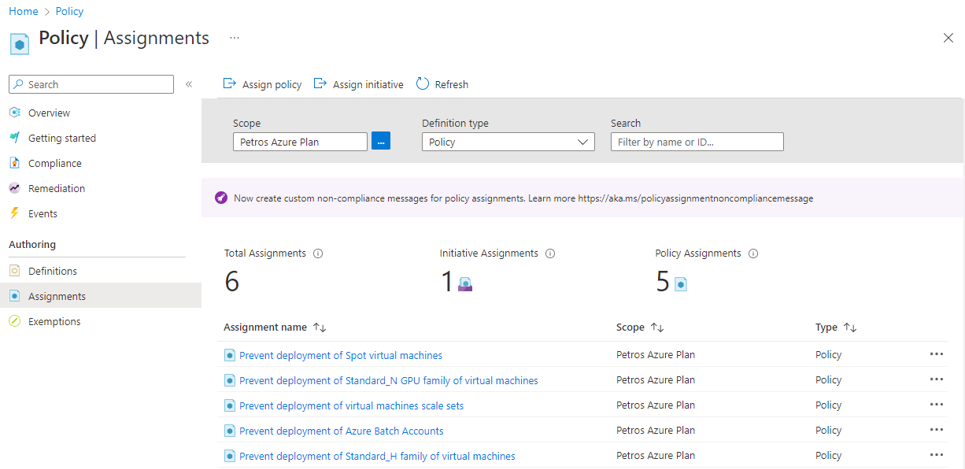Click the Exemptions icon in the sidebar
This screenshot has height=469, width=965.
(x=15, y=321)
